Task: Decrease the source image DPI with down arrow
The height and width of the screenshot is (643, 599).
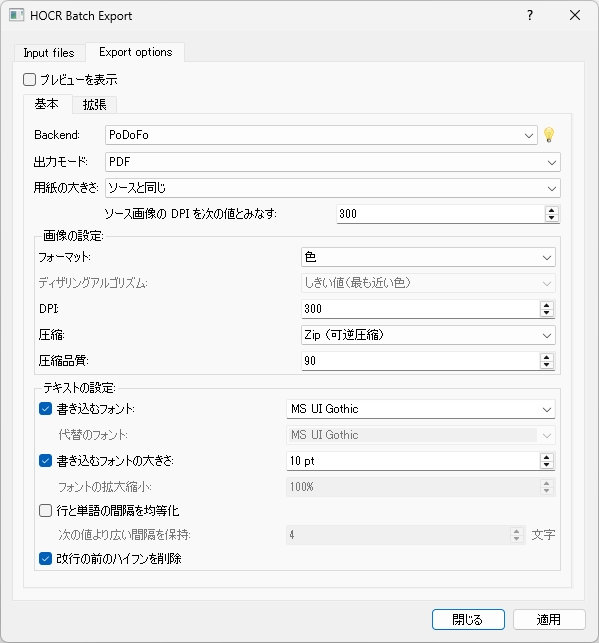Action: click(552, 218)
